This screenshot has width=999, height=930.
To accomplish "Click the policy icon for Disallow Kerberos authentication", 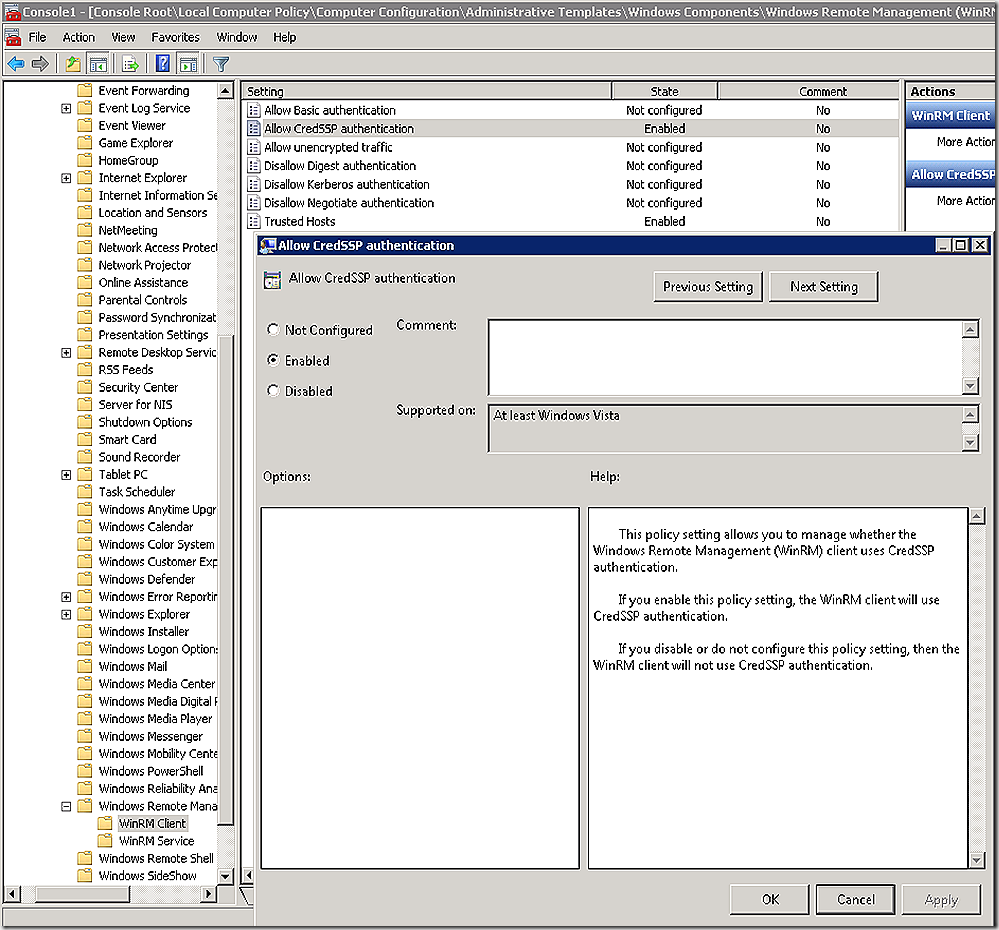I will [254, 184].
